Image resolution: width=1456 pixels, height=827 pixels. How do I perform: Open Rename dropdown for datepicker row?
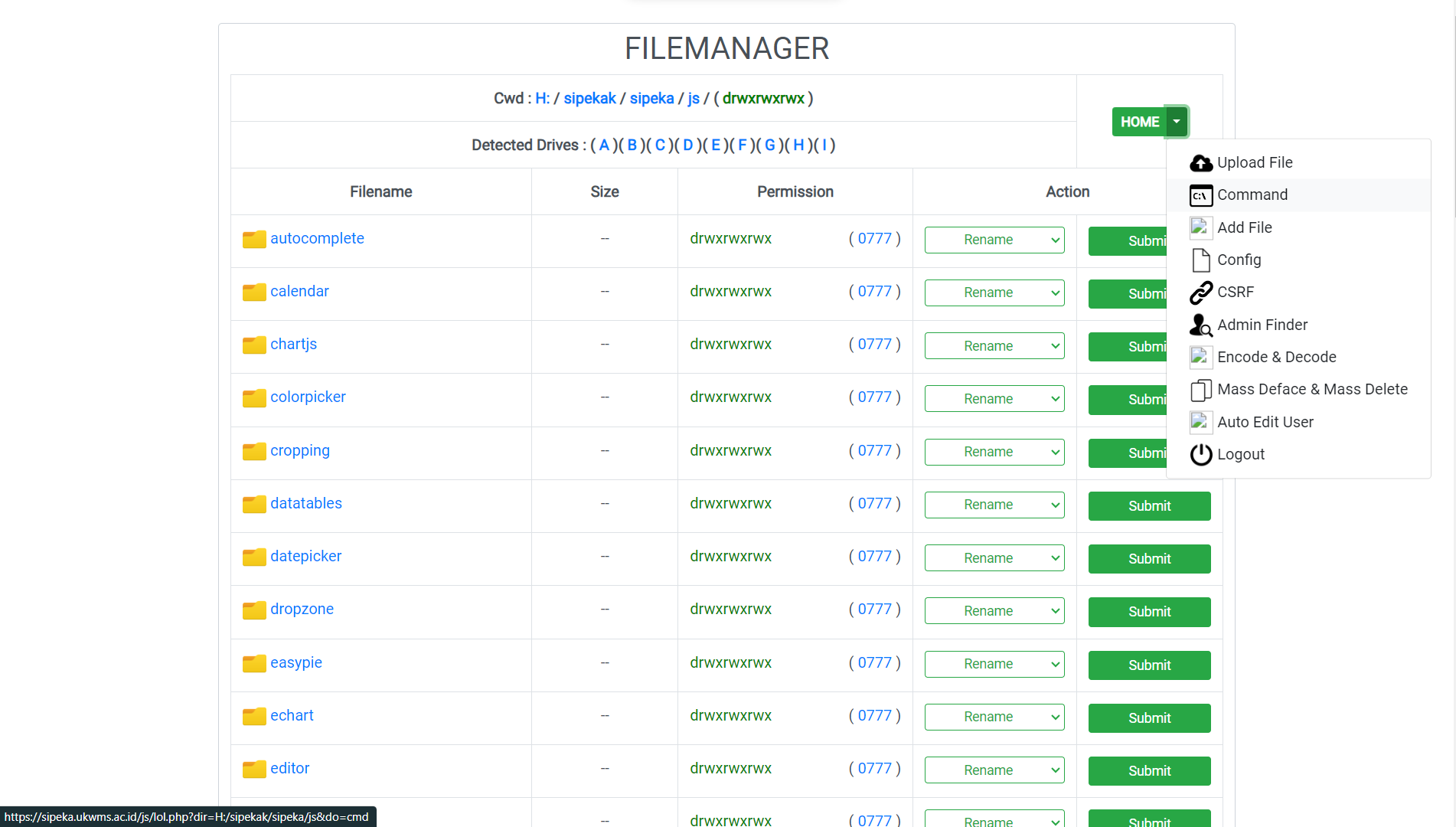click(994, 558)
